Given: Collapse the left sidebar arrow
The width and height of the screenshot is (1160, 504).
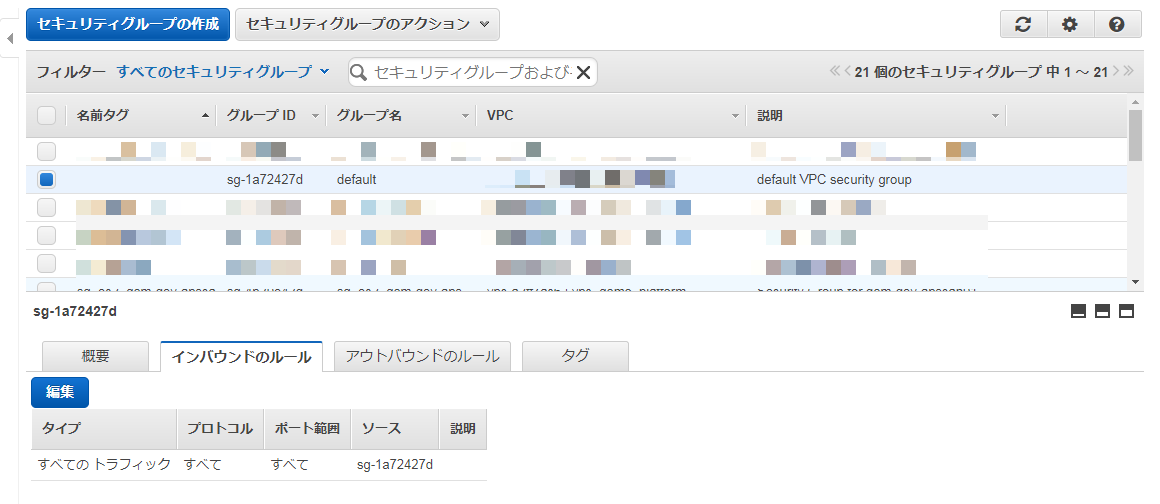Looking at the screenshot, I should (9, 39).
